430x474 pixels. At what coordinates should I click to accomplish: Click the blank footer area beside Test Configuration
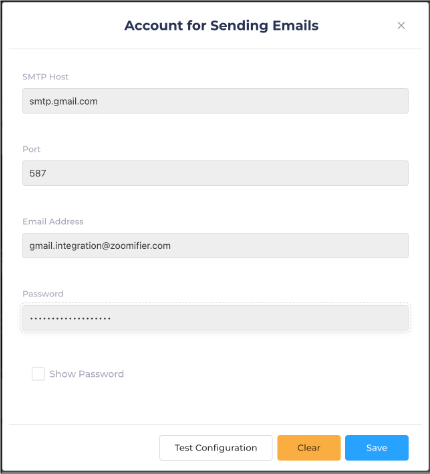(x=84, y=448)
